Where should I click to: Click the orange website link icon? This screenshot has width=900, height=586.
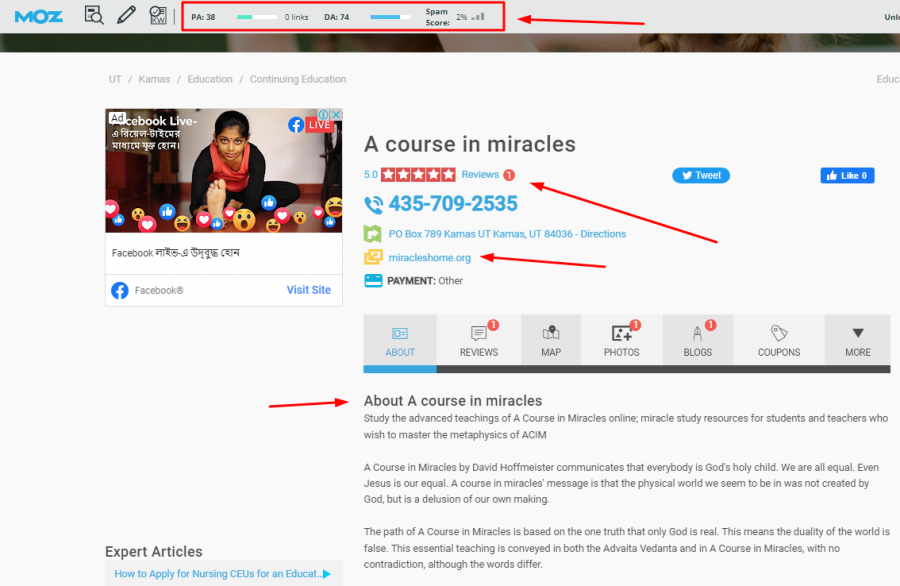(x=373, y=257)
